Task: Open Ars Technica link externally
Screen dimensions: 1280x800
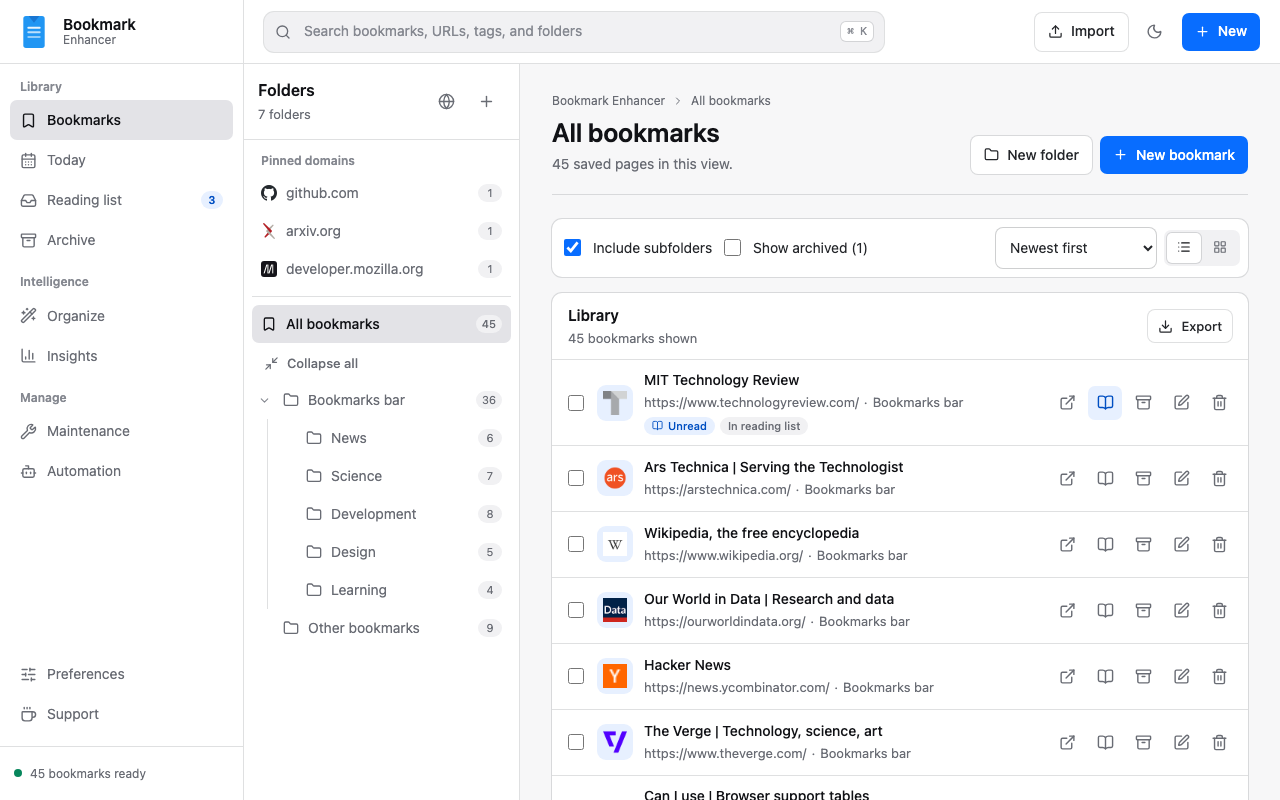Action: (1067, 478)
